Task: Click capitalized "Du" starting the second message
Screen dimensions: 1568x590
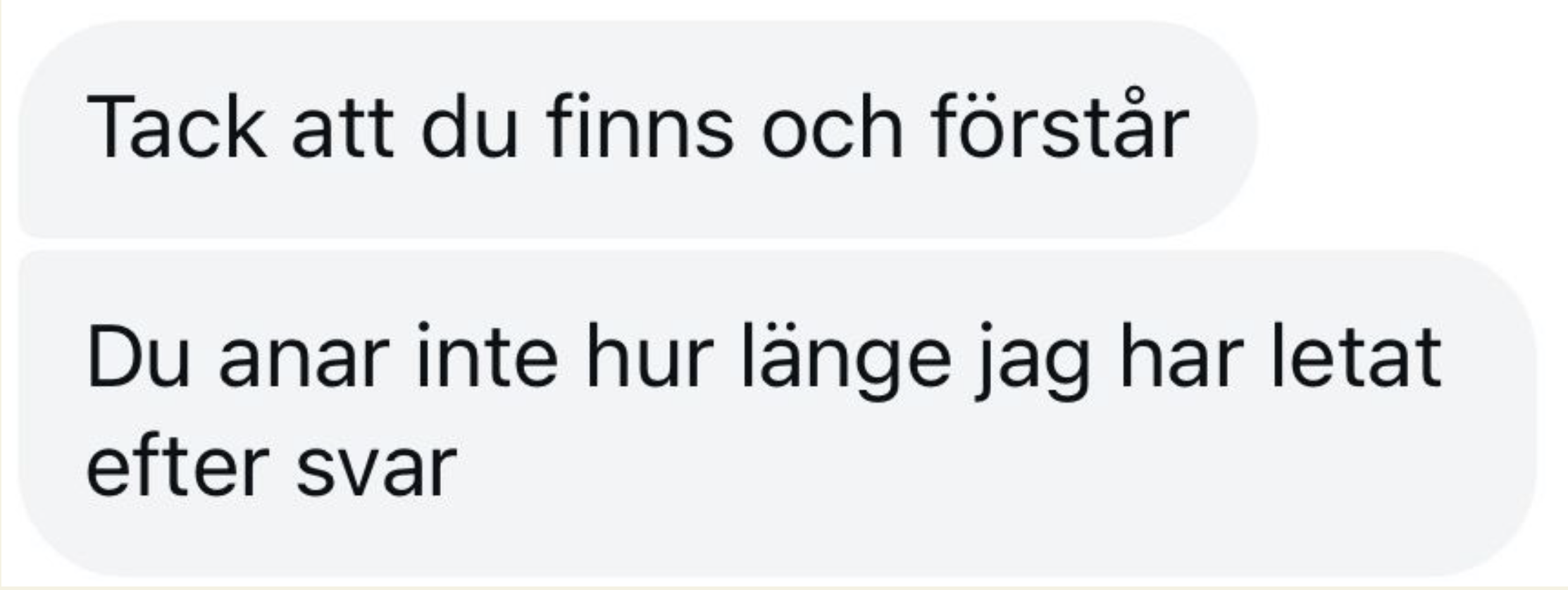Action: coord(139,355)
